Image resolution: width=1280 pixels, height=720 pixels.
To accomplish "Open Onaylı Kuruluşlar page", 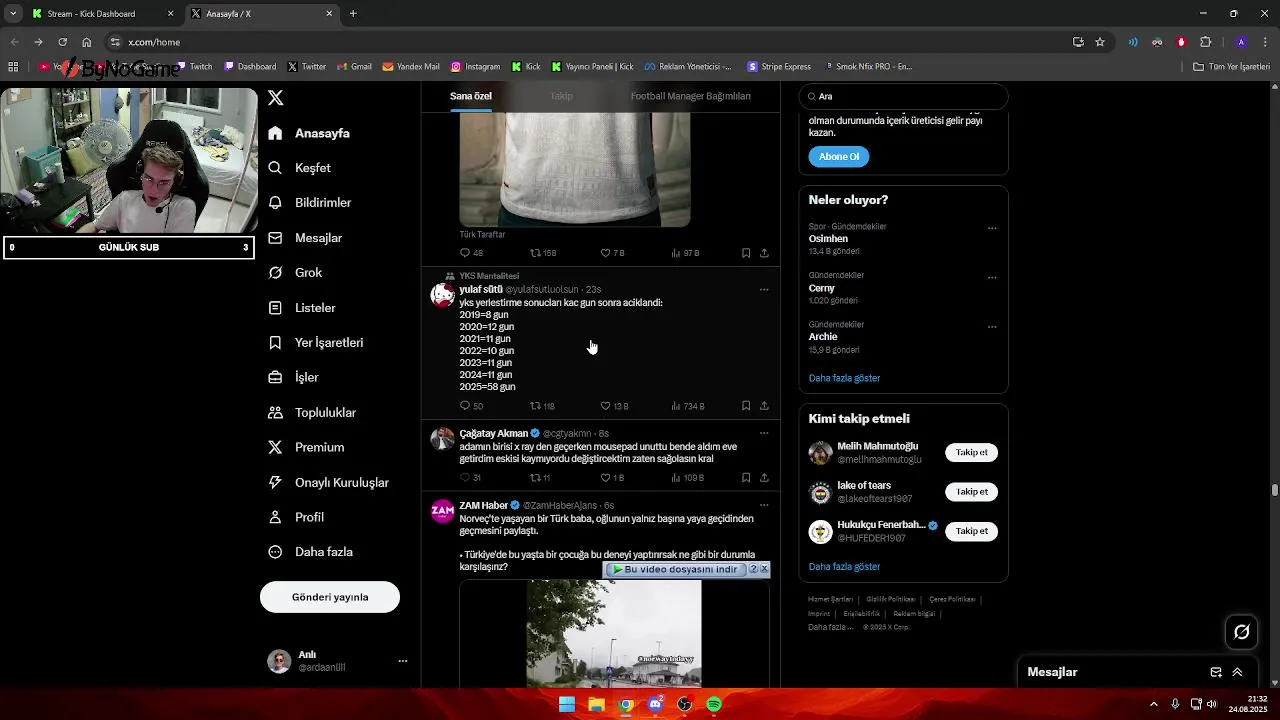I will tap(329, 483).
